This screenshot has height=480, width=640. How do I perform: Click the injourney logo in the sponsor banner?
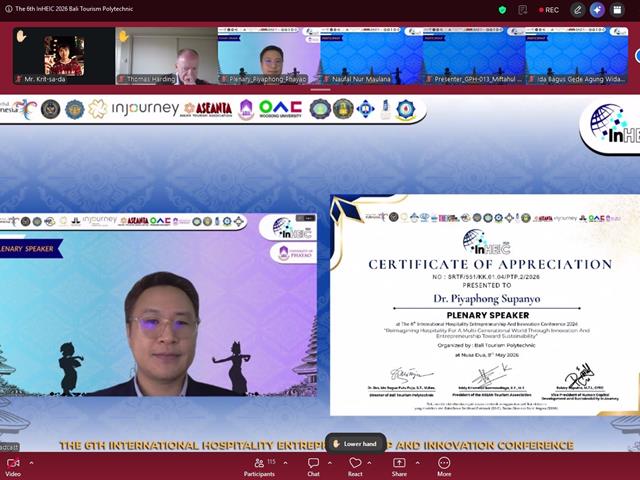click(145, 109)
